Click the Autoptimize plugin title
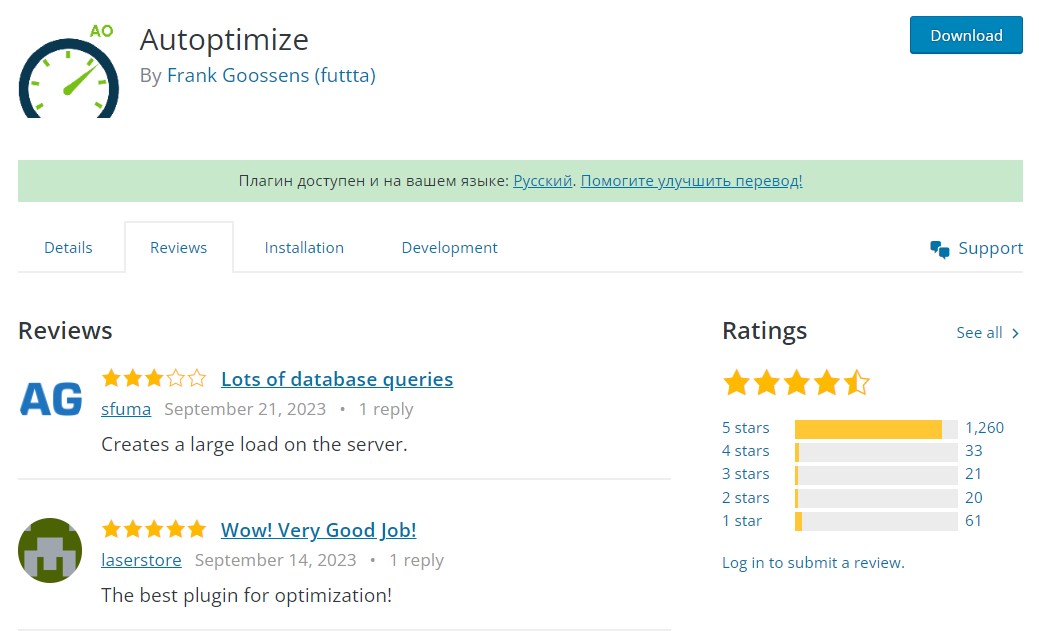1039x631 pixels. pyautogui.click(x=224, y=40)
